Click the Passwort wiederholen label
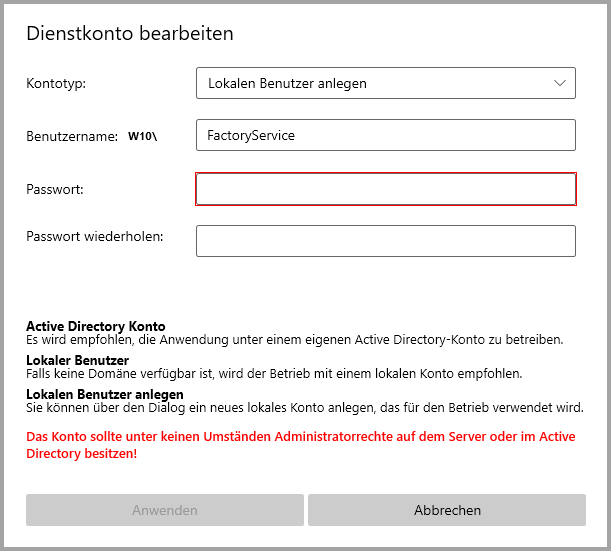The width and height of the screenshot is (611, 551). [94, 237]
